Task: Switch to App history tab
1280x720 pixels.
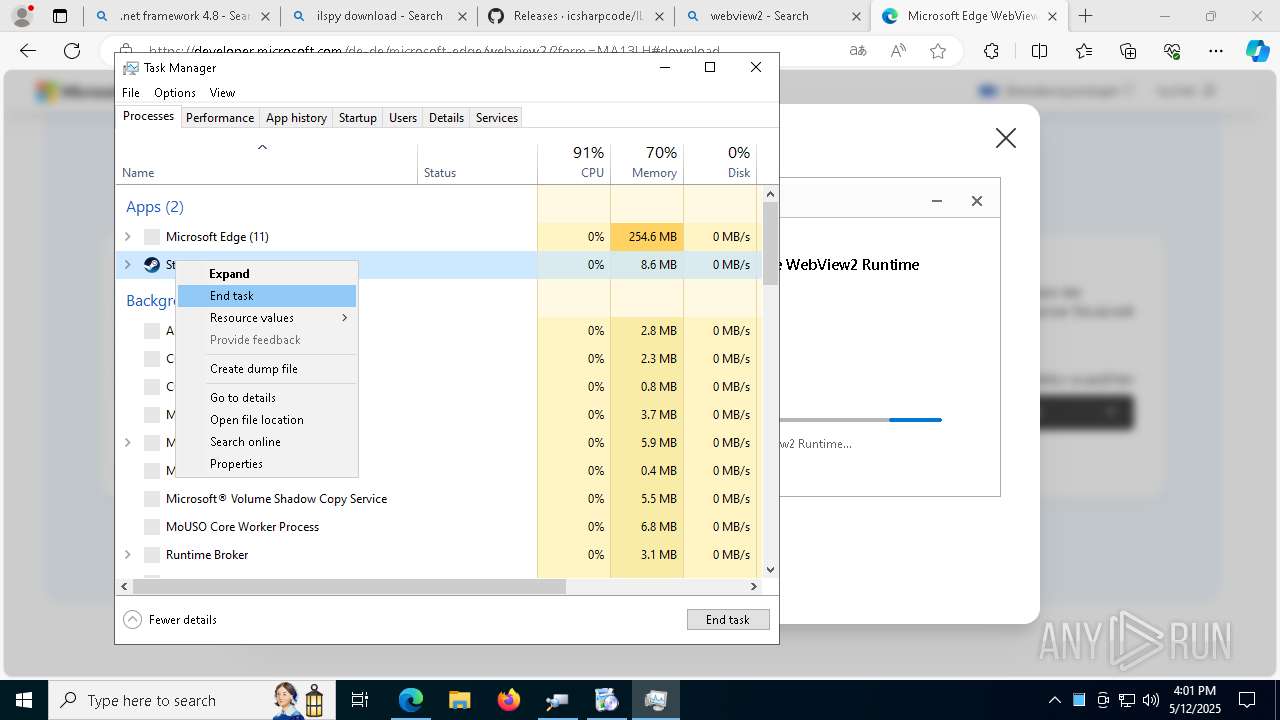Action: [x=296, y=118]
